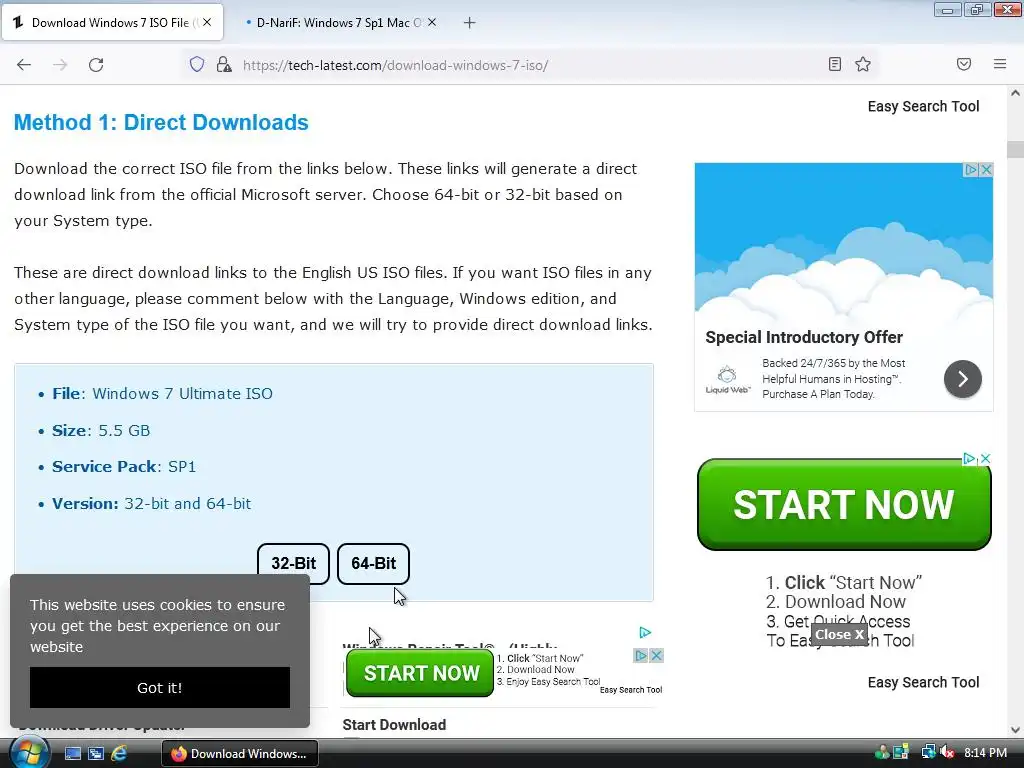Open the network tray icon

point(928,753)
